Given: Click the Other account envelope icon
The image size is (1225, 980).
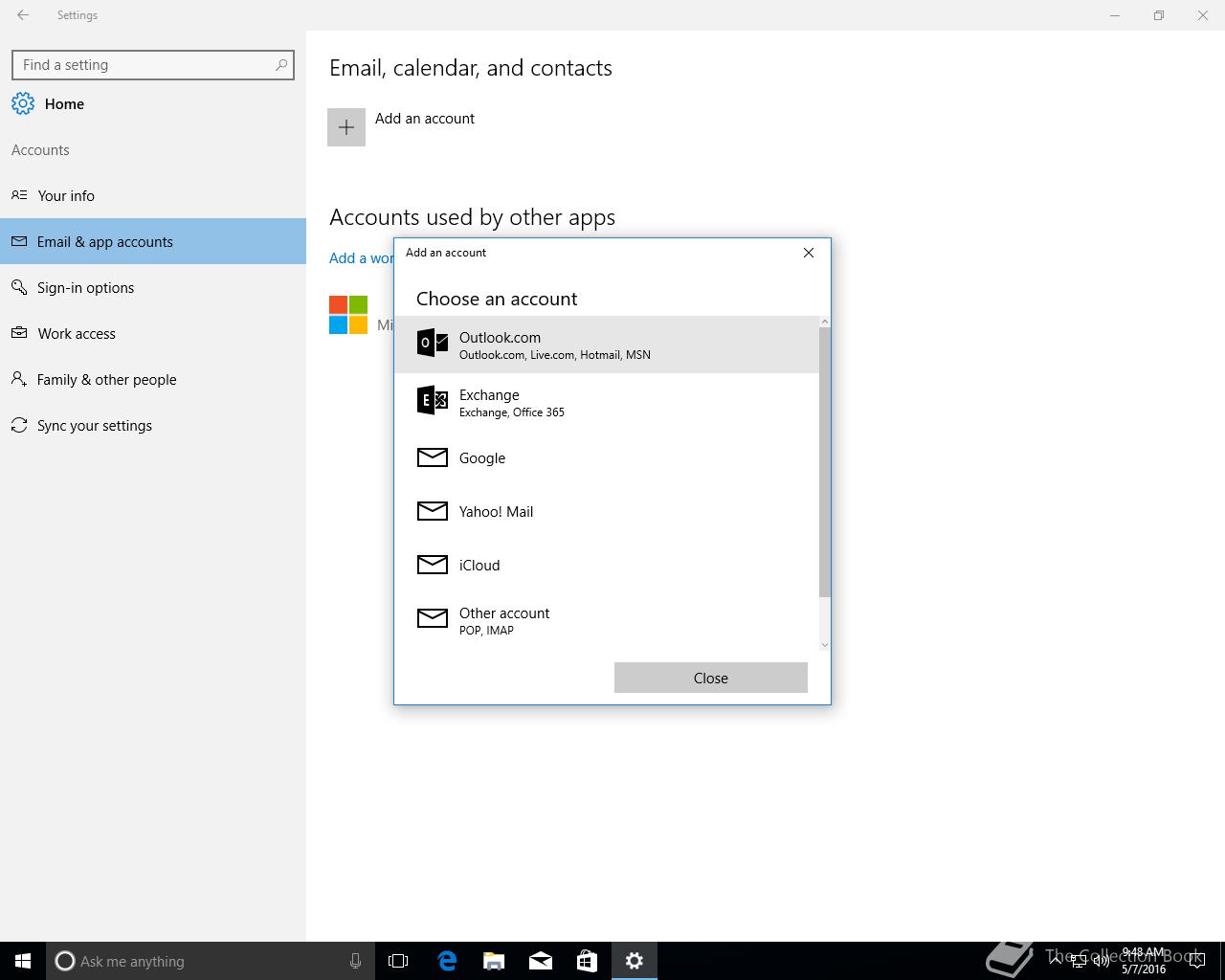Looking at the screenshot, I should tap(433, 618).
